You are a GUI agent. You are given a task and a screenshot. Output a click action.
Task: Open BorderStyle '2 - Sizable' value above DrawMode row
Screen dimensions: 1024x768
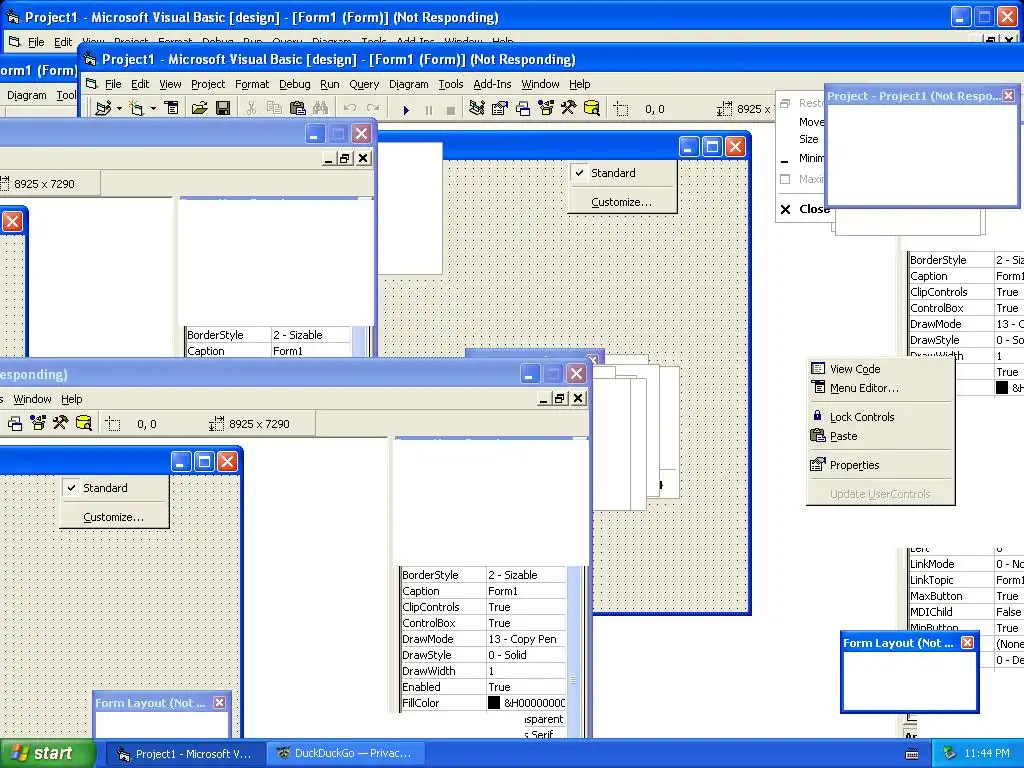pos(526,575)
